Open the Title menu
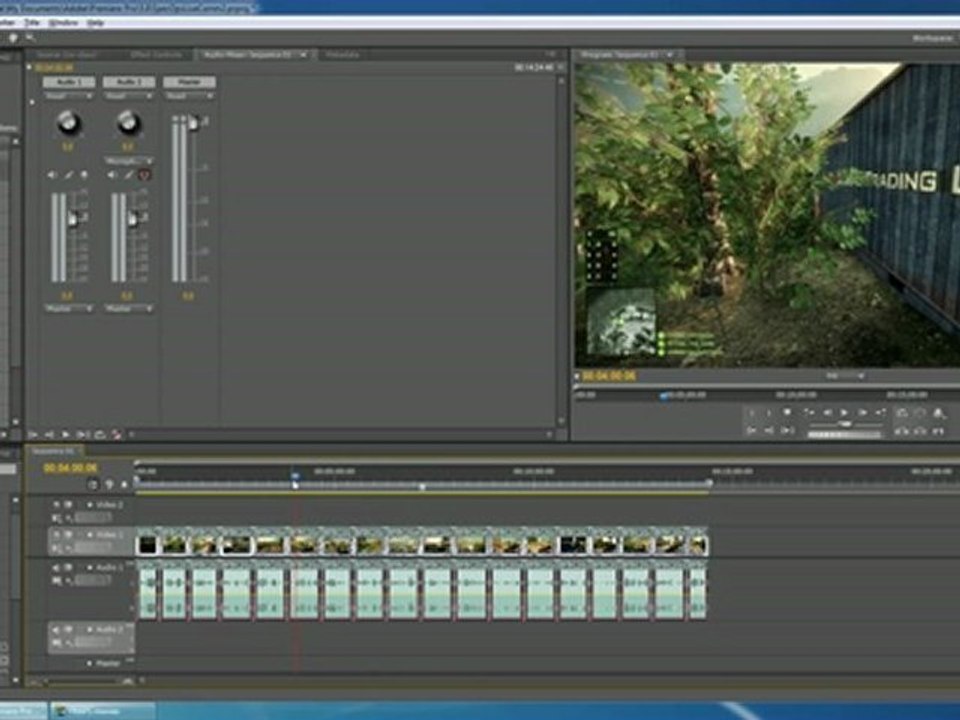 tap(32, 23)
